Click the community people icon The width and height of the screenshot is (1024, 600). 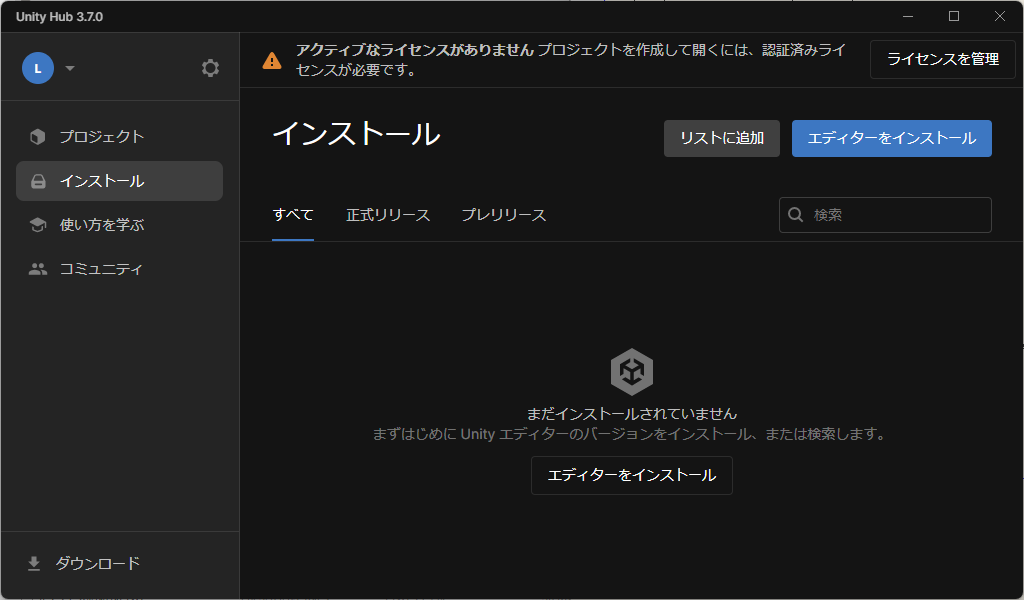click(38, 269)
